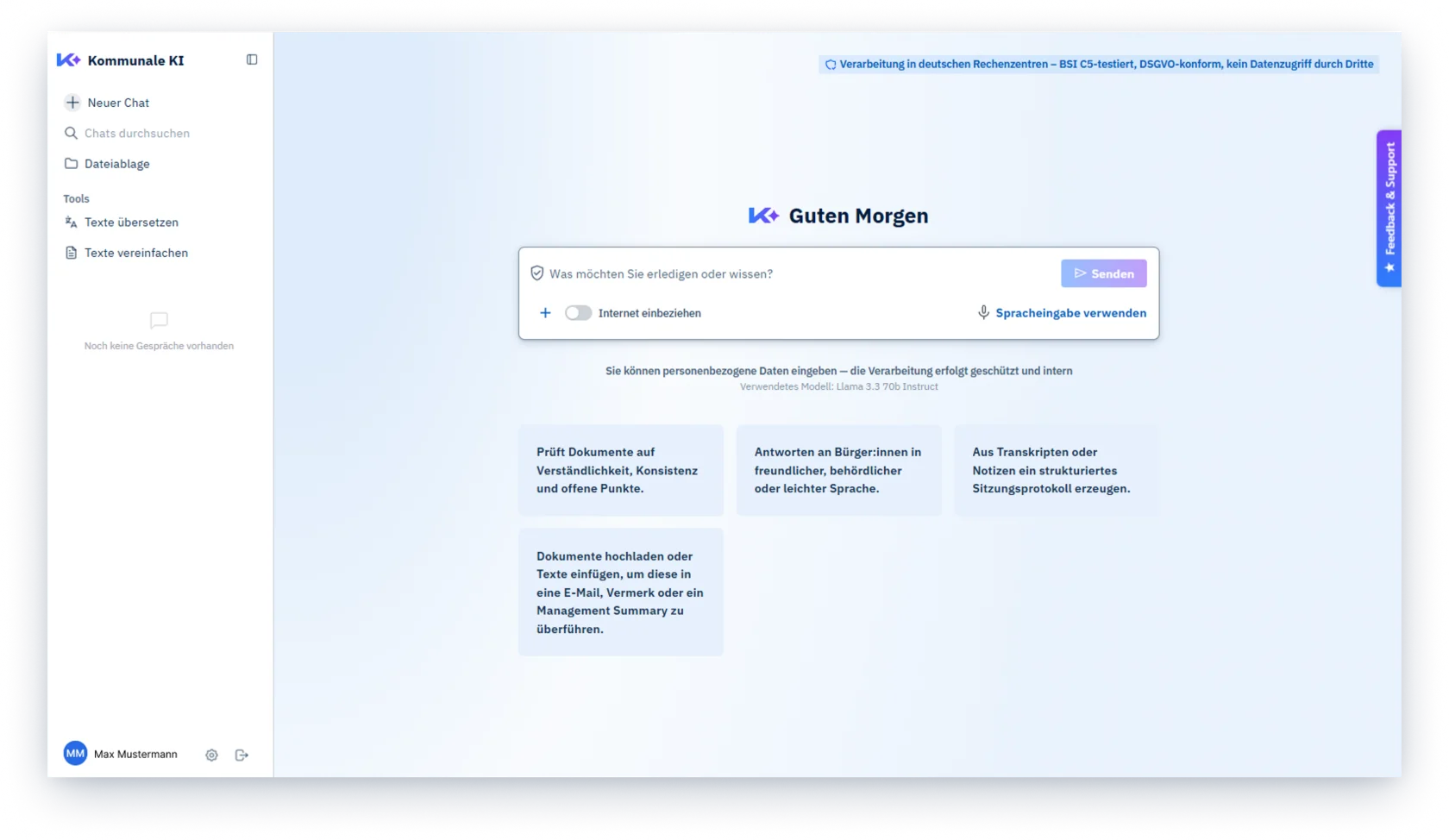
Task: Select the Dokumente hochladen suggestion card
Action: point(621,592)
